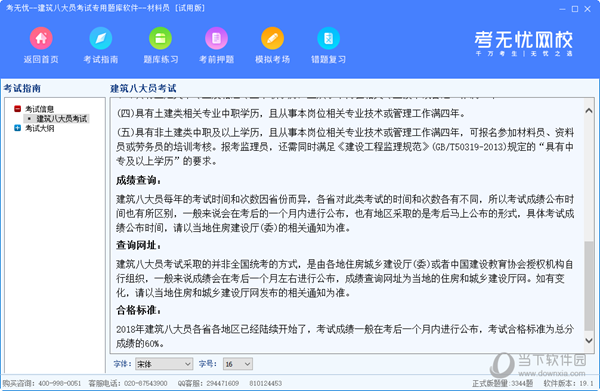Click the 考试大纲 label in tree

coord(39,128)
